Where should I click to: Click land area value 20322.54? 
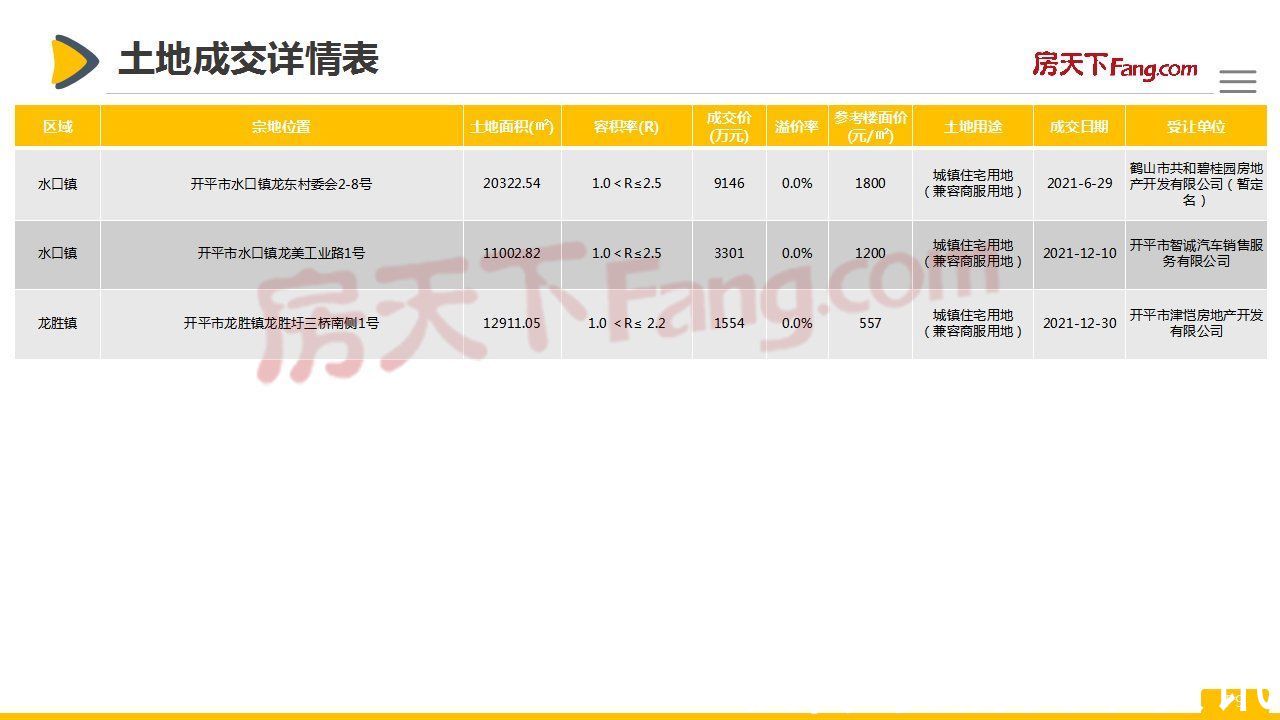(x=512, y=184)
